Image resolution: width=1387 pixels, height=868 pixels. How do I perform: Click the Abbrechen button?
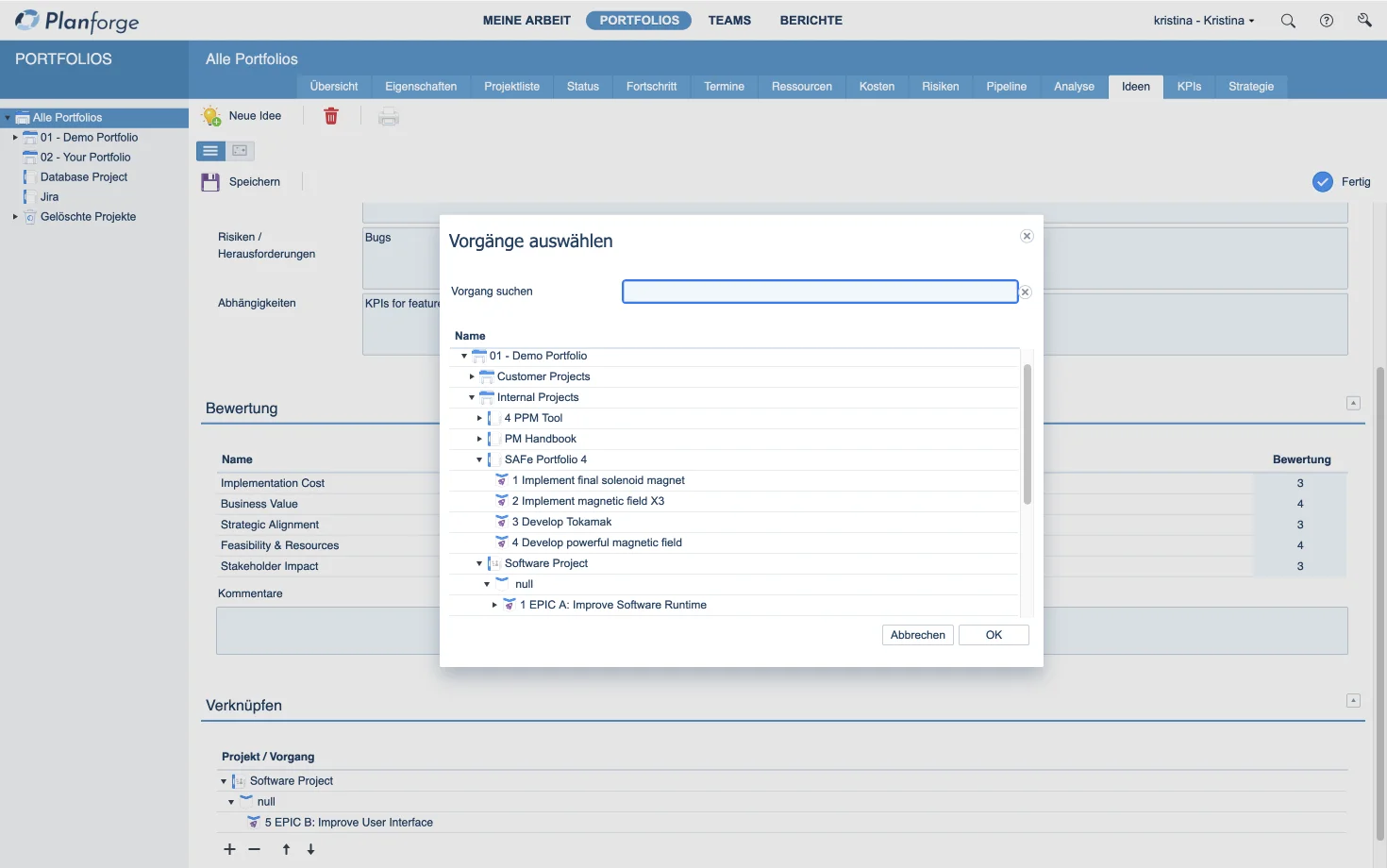pos(917,635)
